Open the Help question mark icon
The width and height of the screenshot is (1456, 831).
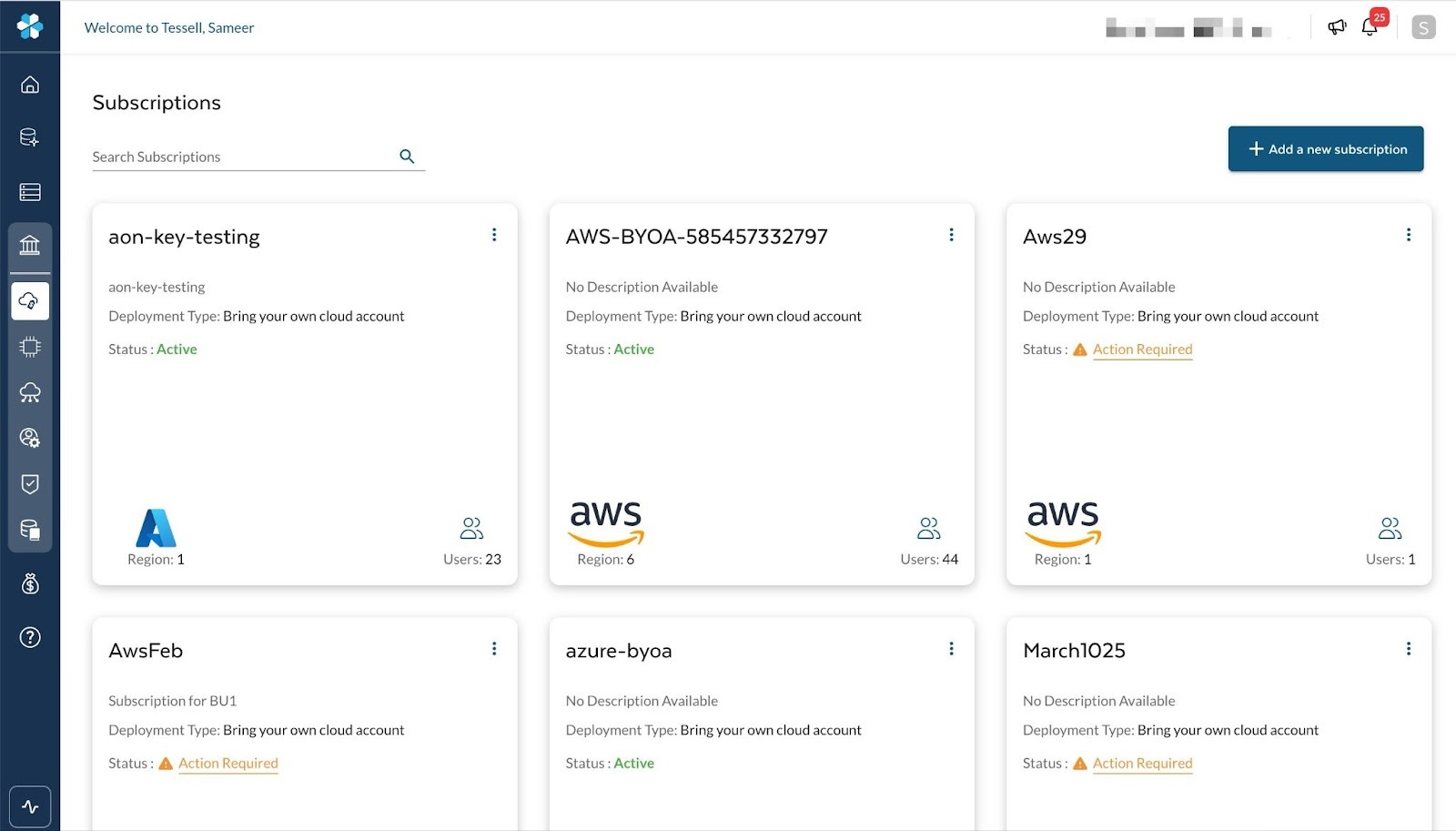30,637
